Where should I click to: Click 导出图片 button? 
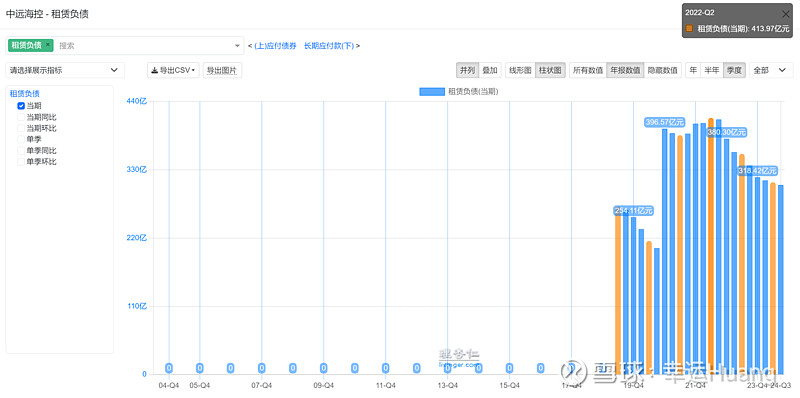[222, 70]
